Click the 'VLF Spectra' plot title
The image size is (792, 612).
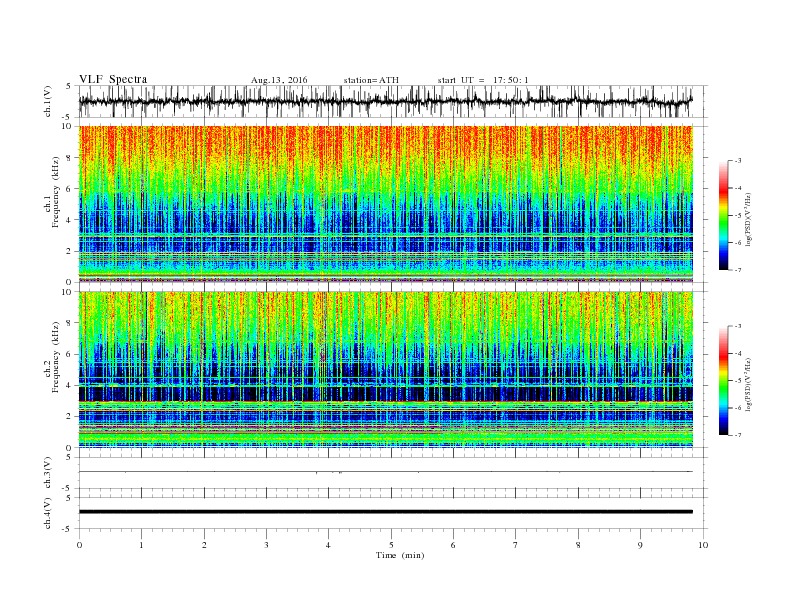pyautogui.click(x=113, y=79)
